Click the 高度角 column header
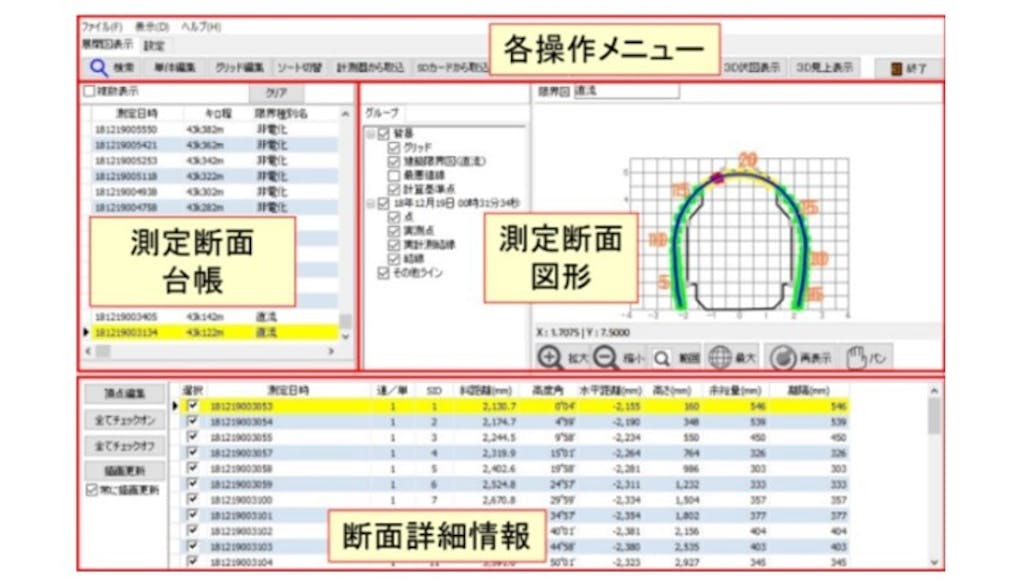Viewport: 1024px width, 586px height. 547,391
